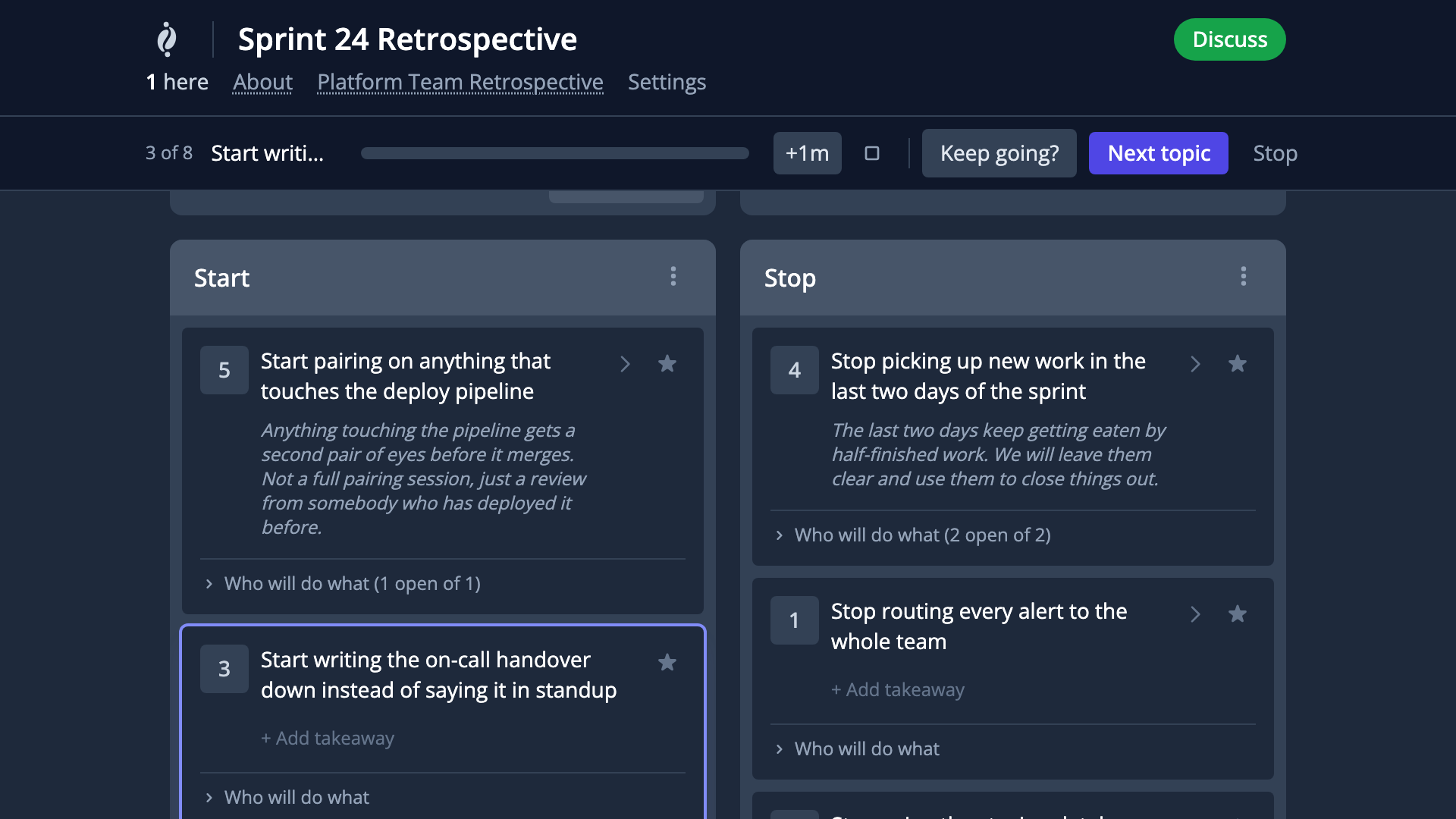Image resolution: width=1456 pixels, height=819 pixels.
Task: Click the truncated 'Start writi...' topic title
Action: [x=268, y=153]
